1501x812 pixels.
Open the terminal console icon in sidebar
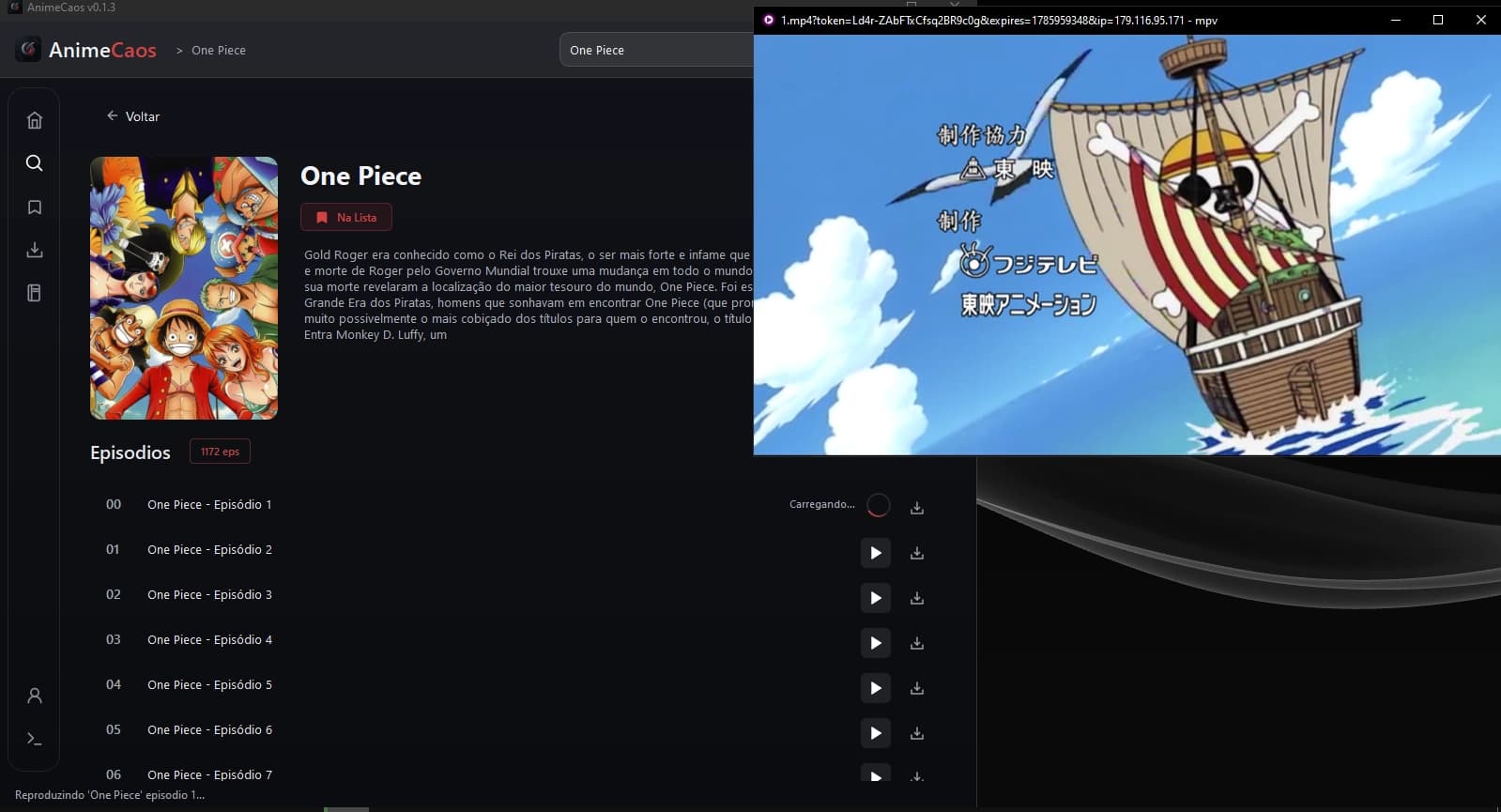[x=35, y=739]
